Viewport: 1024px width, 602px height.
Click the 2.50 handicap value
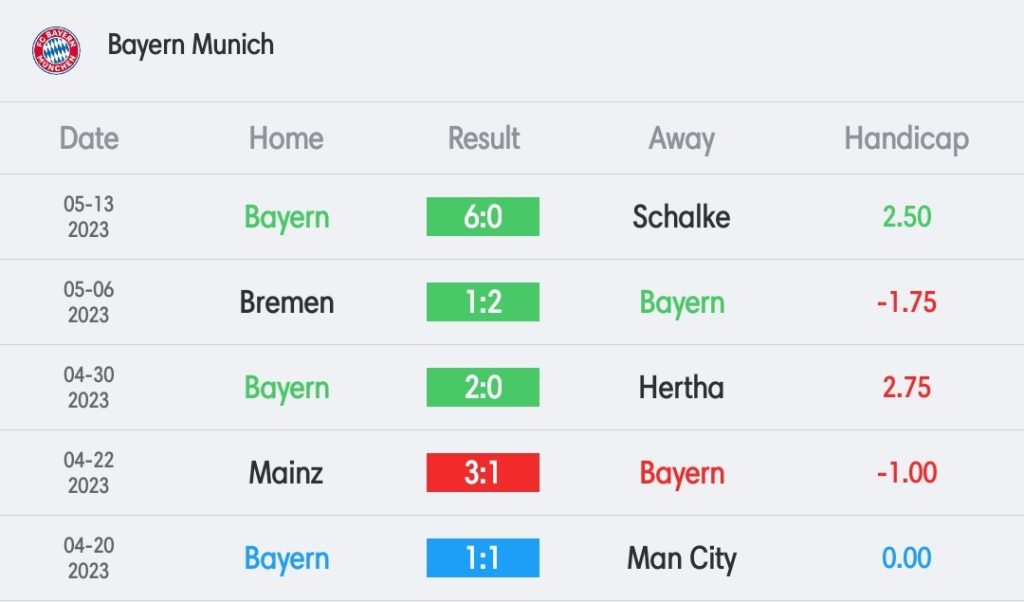coord(906,217)
